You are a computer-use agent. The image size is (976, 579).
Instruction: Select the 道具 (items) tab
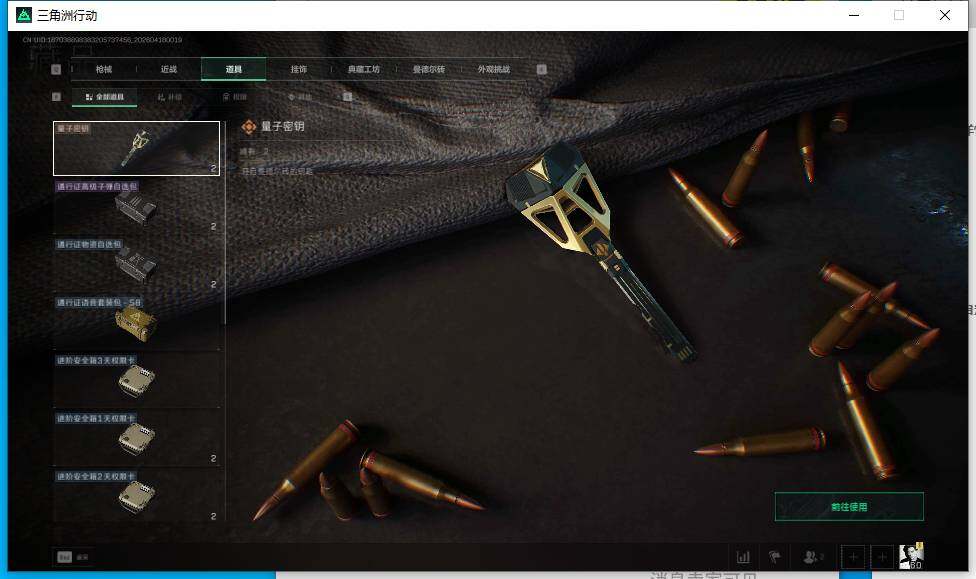(233, 69)
